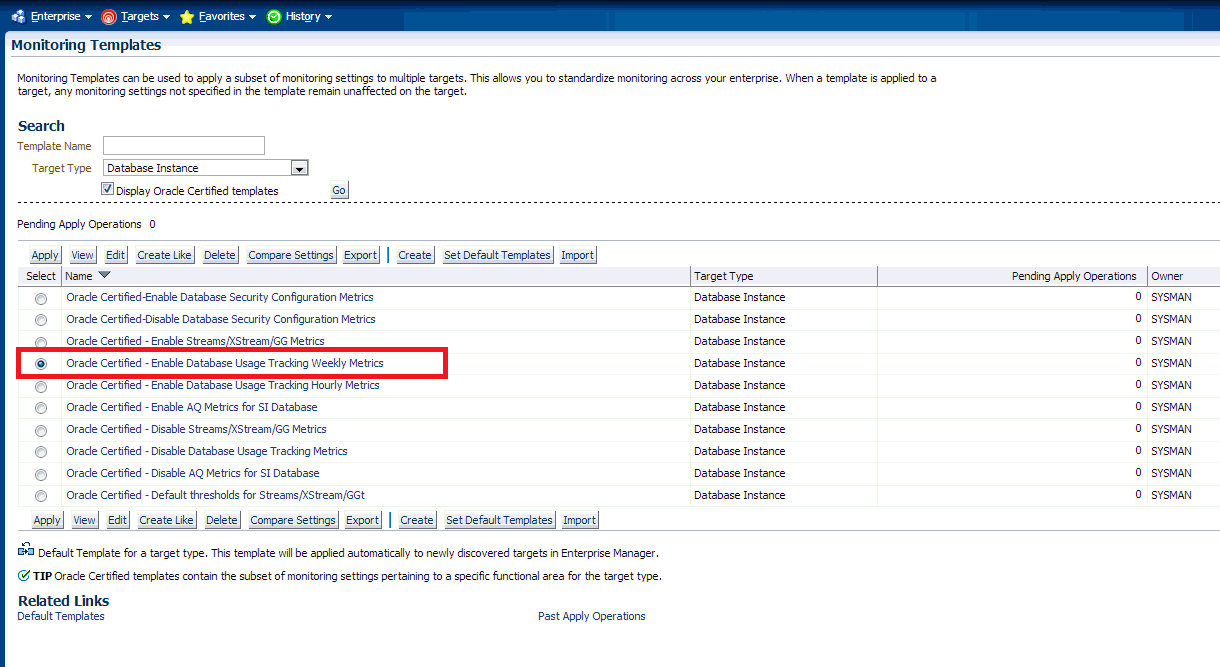1220x667 pixels.
Task: Click the History clock icon
Action: 274,16
